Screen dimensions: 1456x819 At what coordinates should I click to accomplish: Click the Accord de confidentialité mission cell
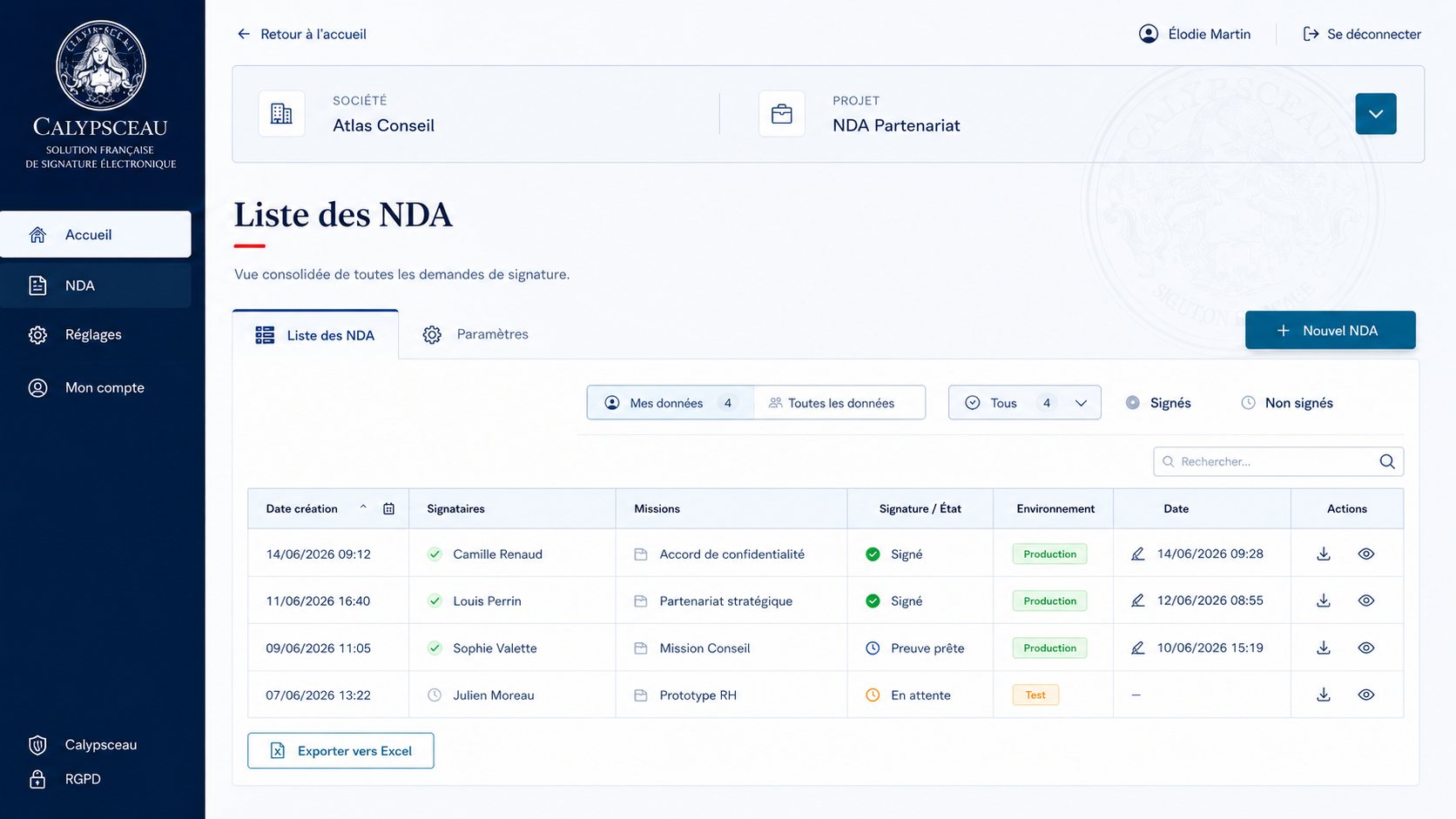(x=731, y=554)
